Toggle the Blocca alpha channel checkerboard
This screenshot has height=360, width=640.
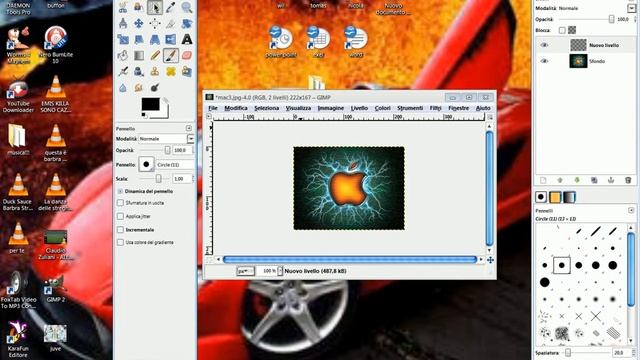click(572, 30)
